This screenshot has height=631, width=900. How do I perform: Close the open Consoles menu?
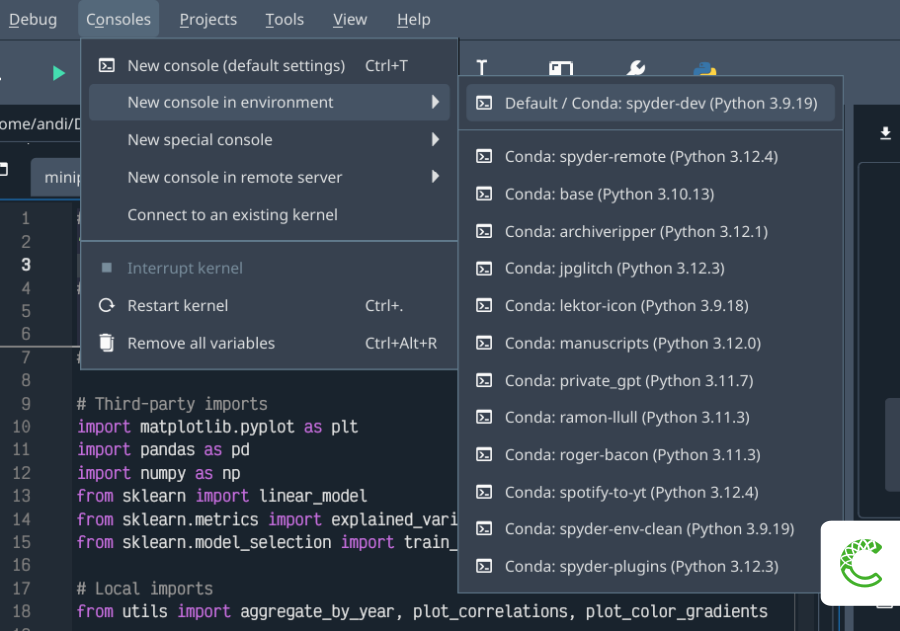click(118, 20)
